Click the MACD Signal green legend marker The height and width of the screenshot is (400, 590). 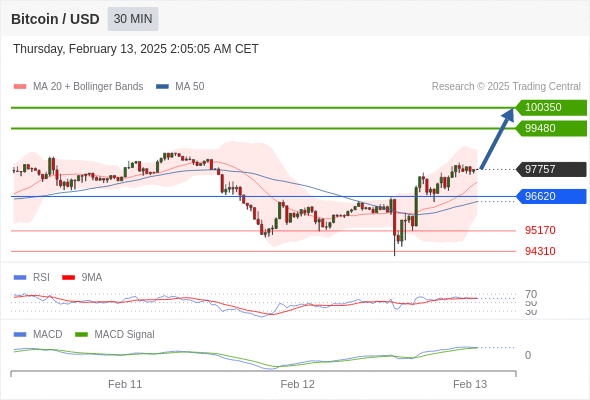[x=81, y=335]
